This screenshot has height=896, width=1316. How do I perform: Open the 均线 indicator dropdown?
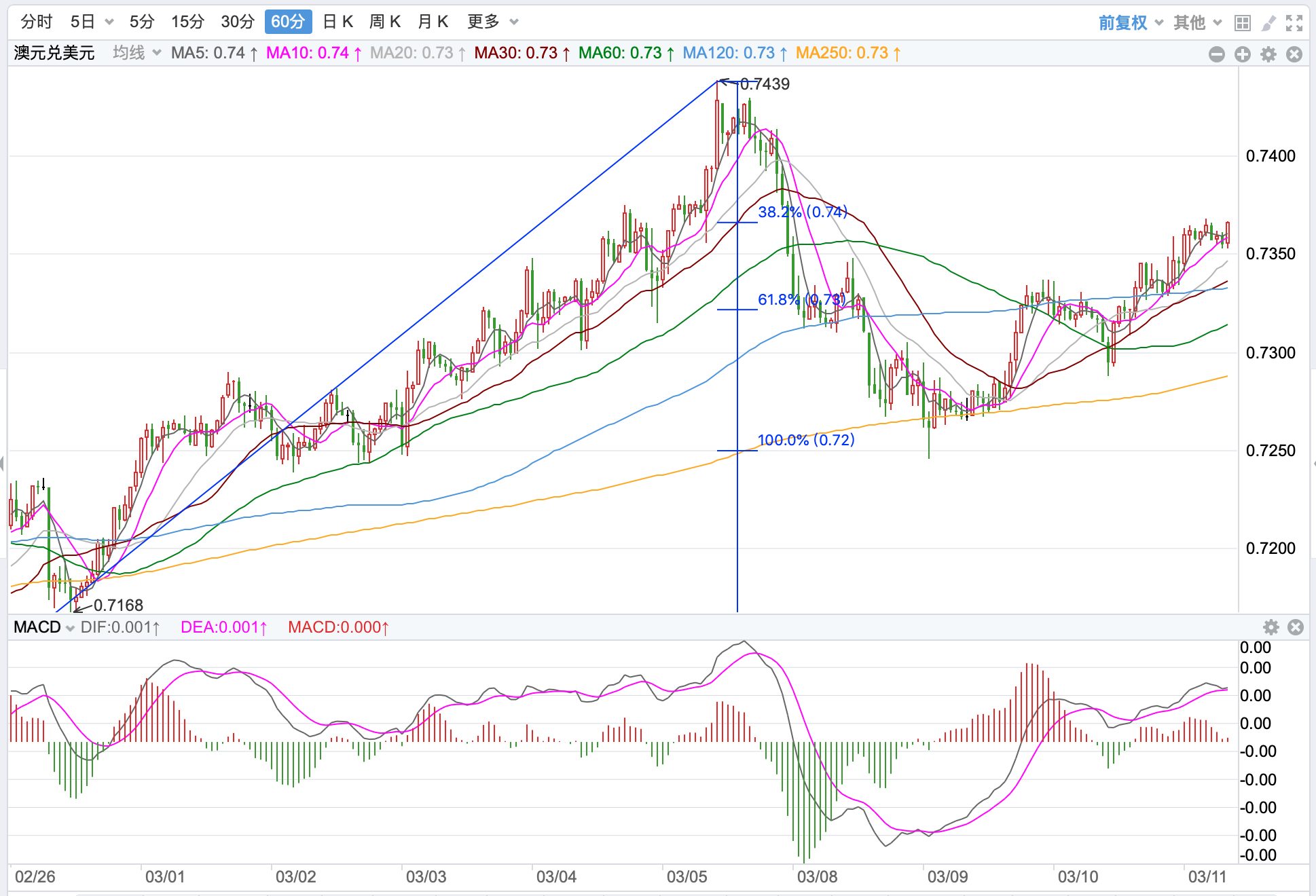136,53
